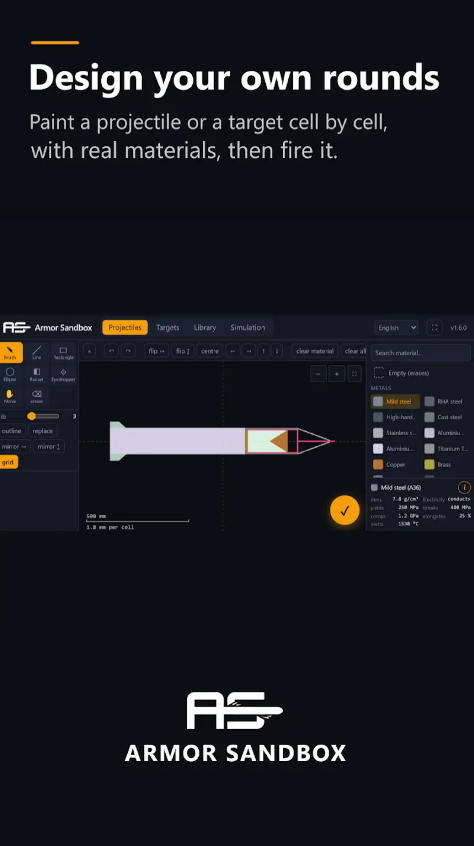This screenshot has height=846, width=474.
Task: Zoom in canvas with plus button
Action: pyautogui.click(x=336, y=373)
